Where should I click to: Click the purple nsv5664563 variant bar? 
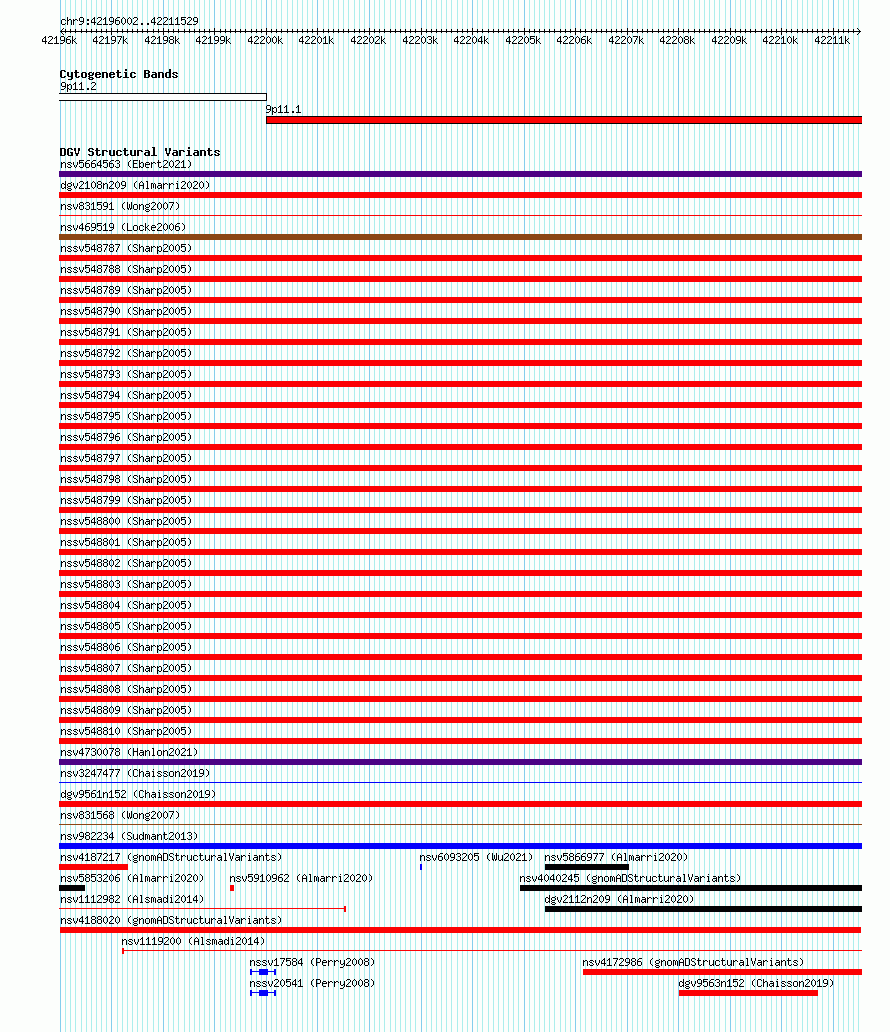pyautogui.click(x=460, y=174)
